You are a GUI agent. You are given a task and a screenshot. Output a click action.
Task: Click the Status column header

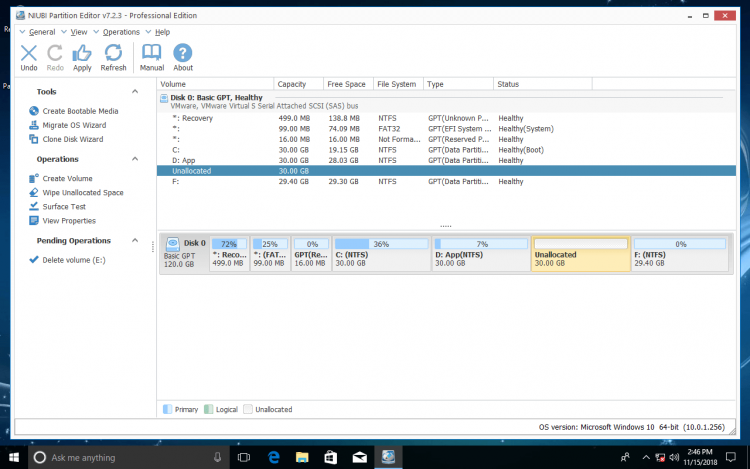tap(542, 84)
